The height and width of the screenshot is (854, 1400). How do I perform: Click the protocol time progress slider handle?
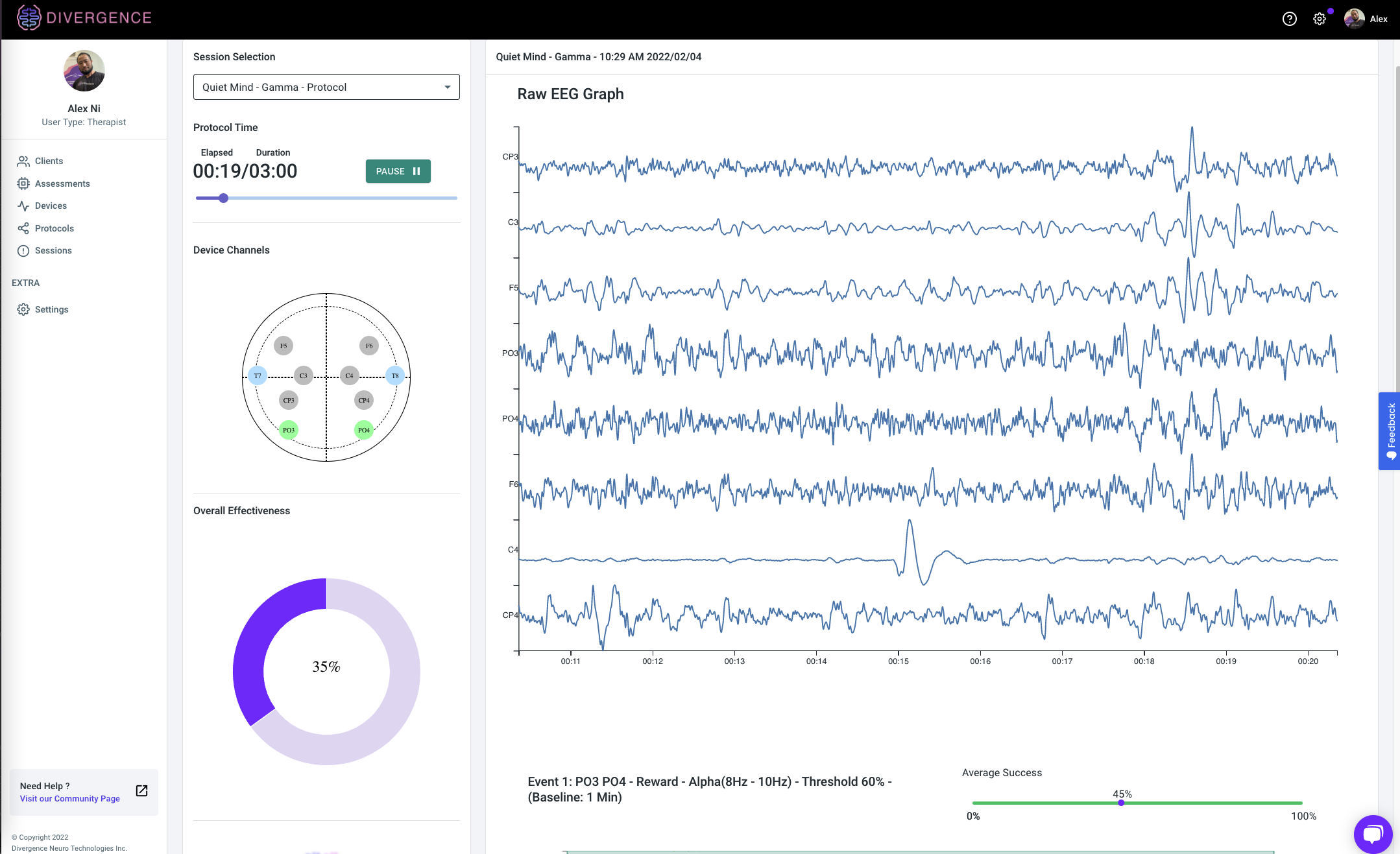tap(223, 198)
